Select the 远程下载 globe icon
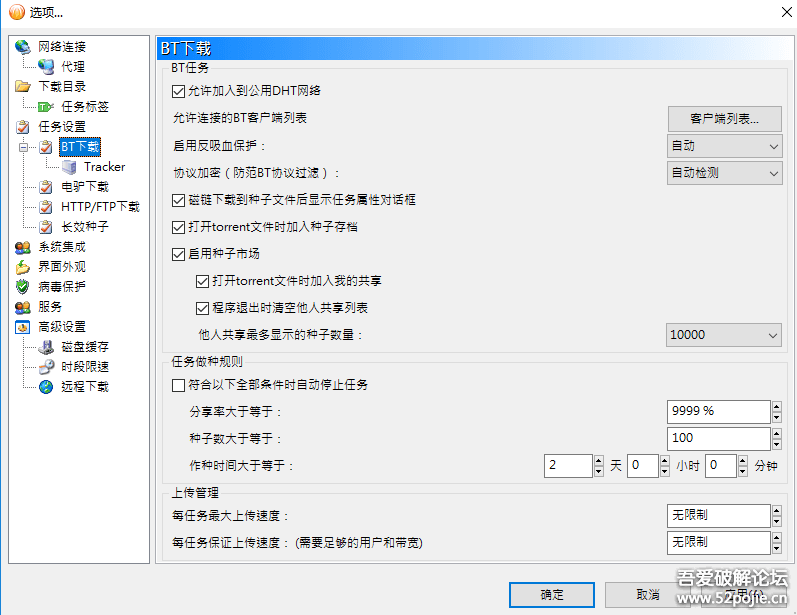The image size is (797, 615). click(x=46, y=387)
